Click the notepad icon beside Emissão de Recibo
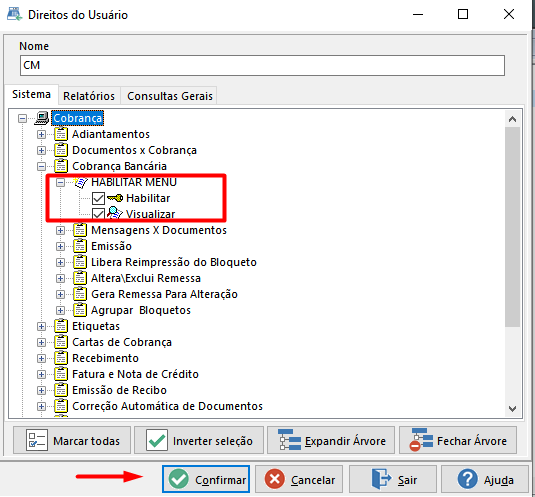Viewport: 535px width, 497px height. [61, 391]
